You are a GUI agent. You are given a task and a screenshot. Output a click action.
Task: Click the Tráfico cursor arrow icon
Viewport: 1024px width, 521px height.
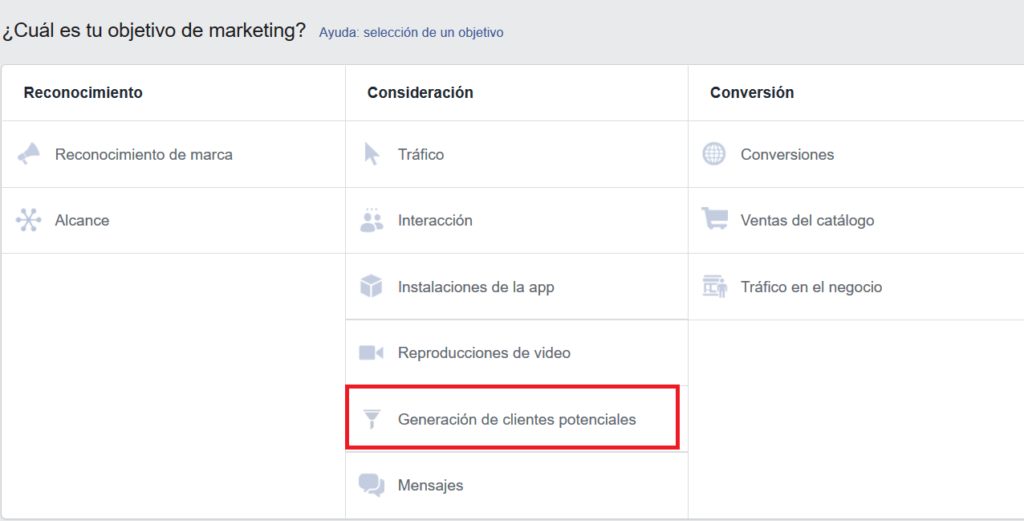[x=372, y=154]
